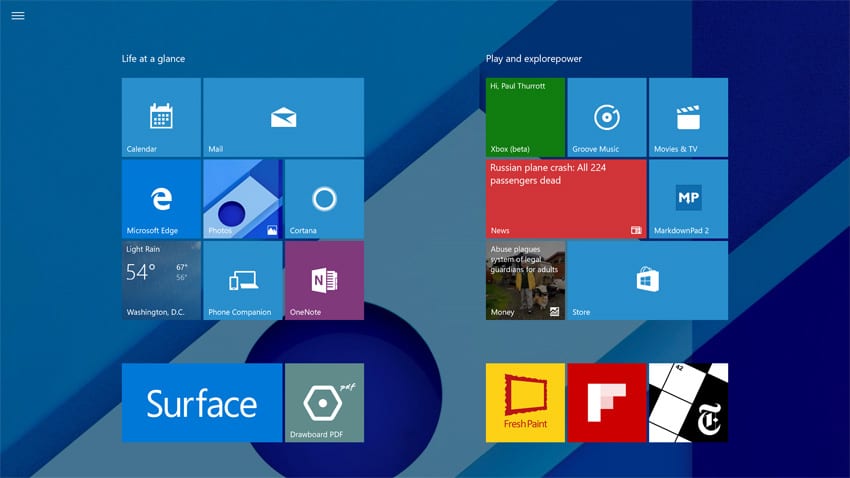
Task: Open the hamburger menu
Action: point(18,16)
